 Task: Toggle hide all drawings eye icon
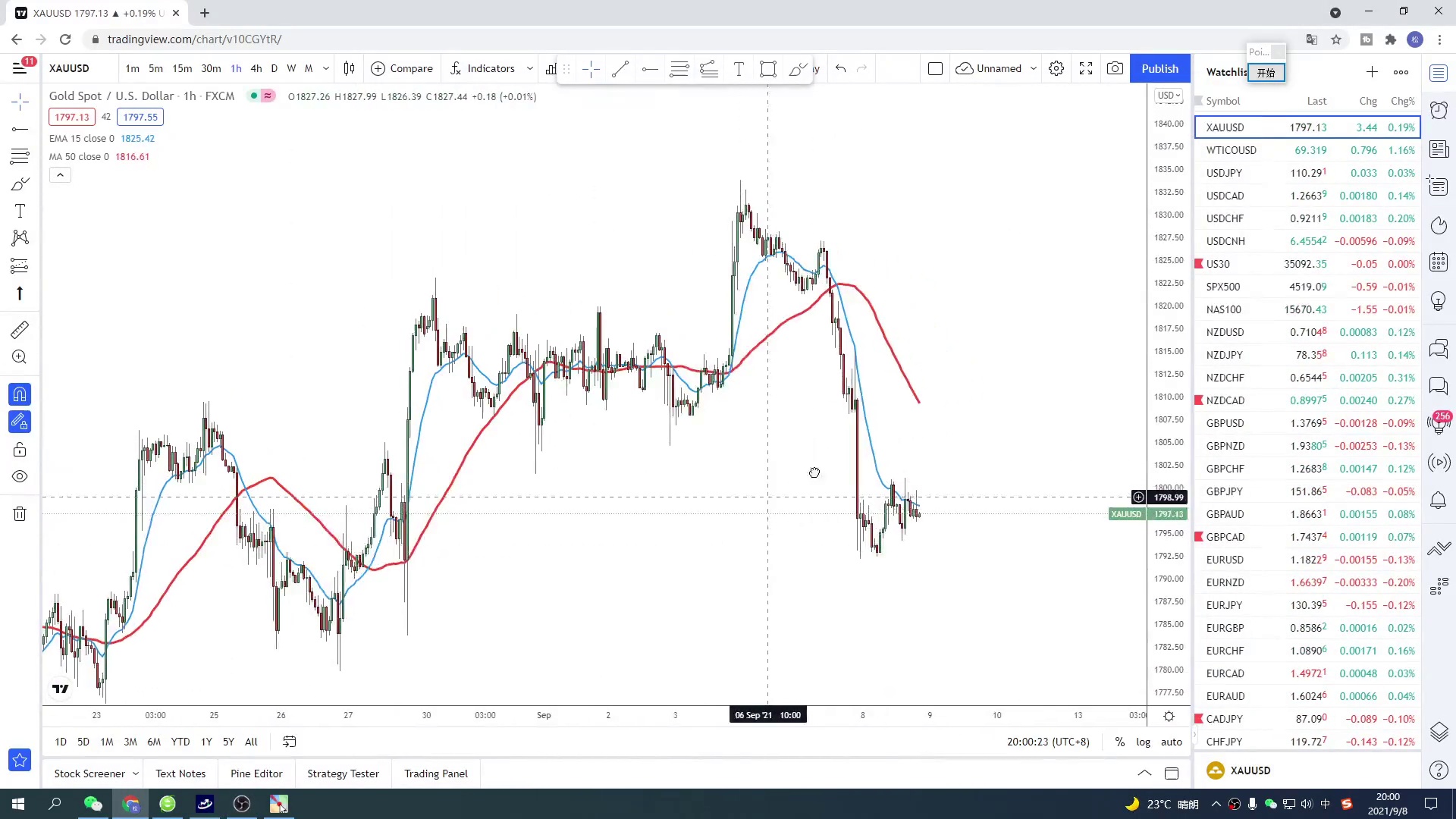pos(20,477)
